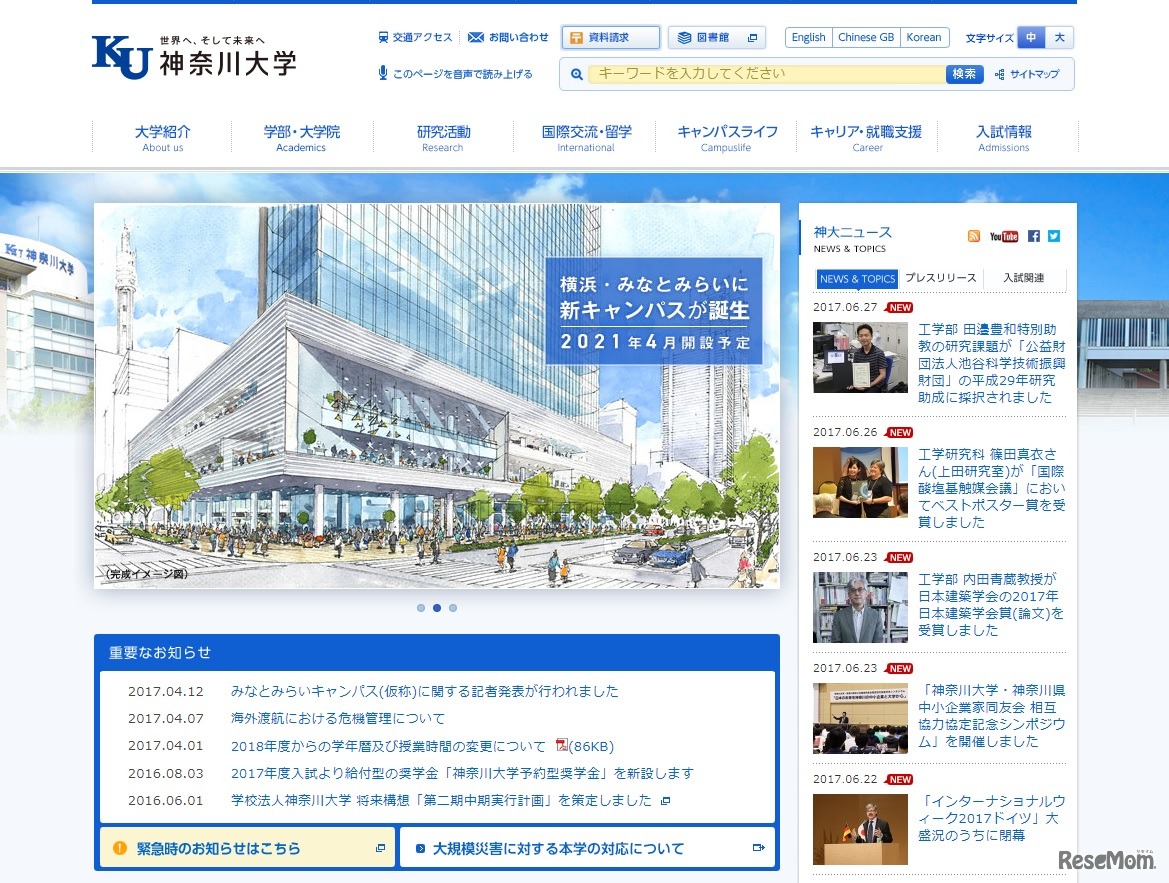Switch to the プレスリリース tab
The image size is (1169, 883).
click(940, 278)
